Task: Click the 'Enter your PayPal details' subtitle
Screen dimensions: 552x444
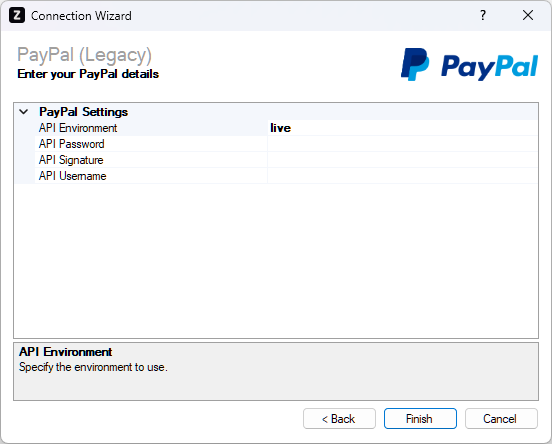Action: (88, 74)
